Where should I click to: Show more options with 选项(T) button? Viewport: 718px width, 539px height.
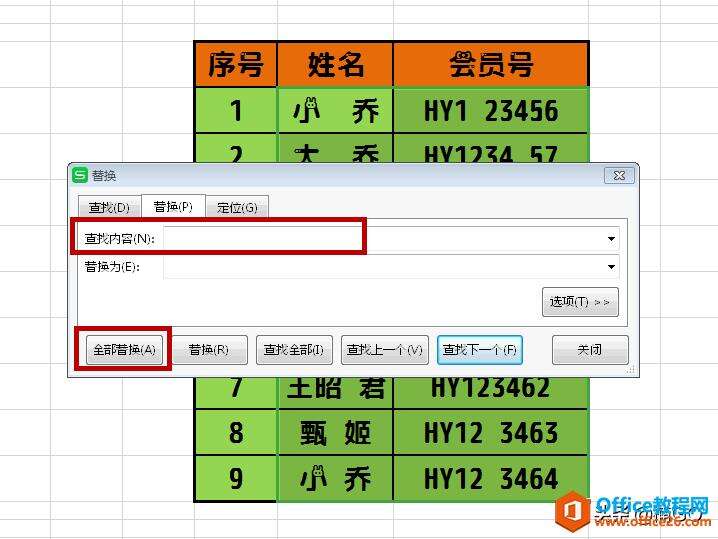click(580, 302)
